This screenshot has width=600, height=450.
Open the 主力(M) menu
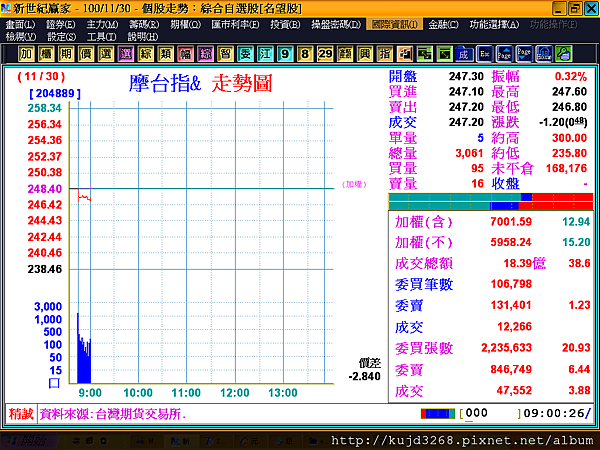click(x=102, y=24)
